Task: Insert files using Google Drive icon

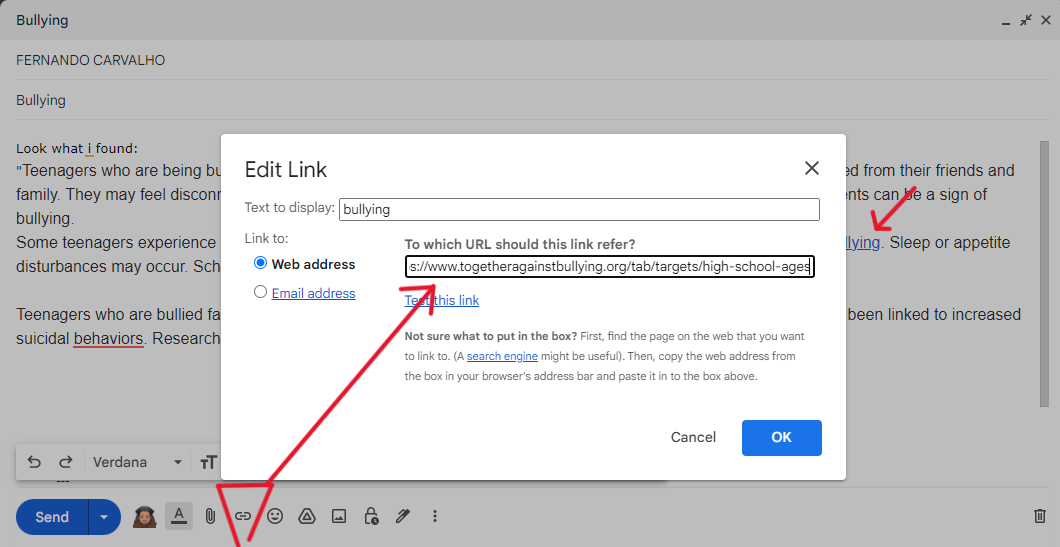Action: click(307, 517)
